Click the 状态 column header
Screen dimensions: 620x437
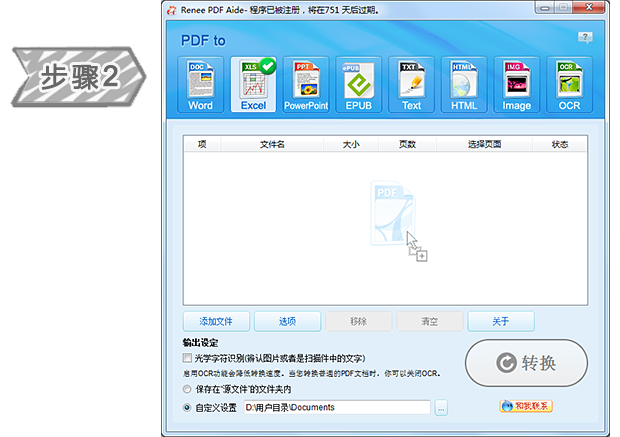click(560, 144)
